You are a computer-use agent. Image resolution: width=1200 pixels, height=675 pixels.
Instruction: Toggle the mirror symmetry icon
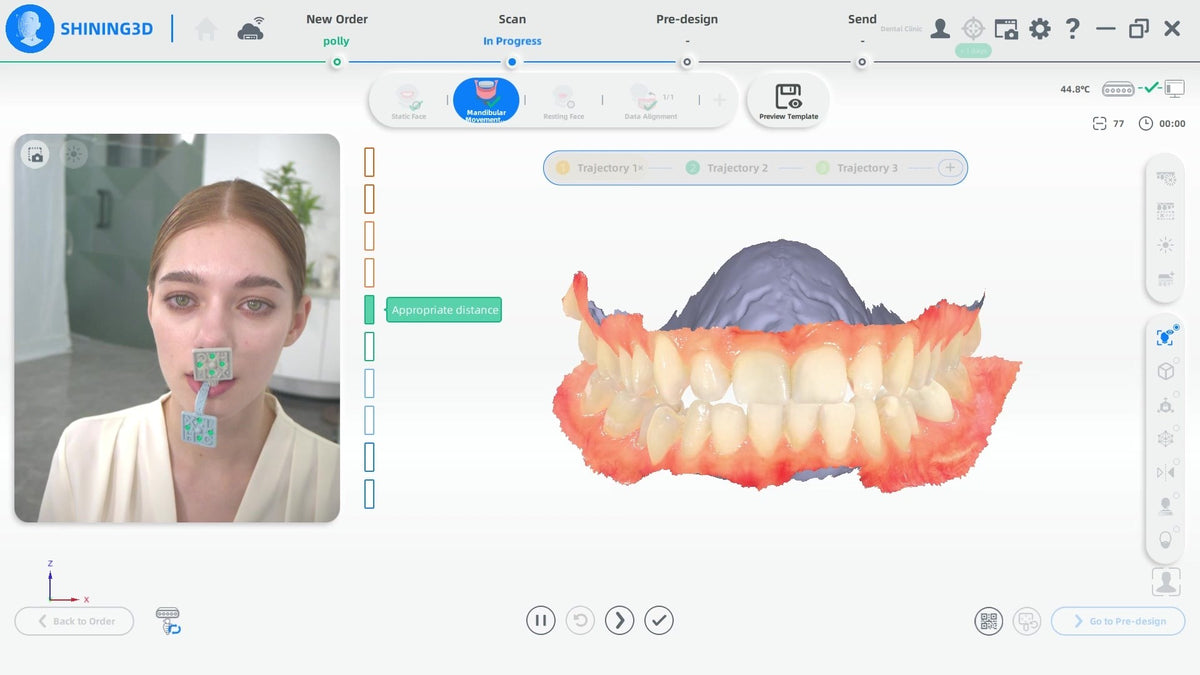click(x=1165, y=472)
